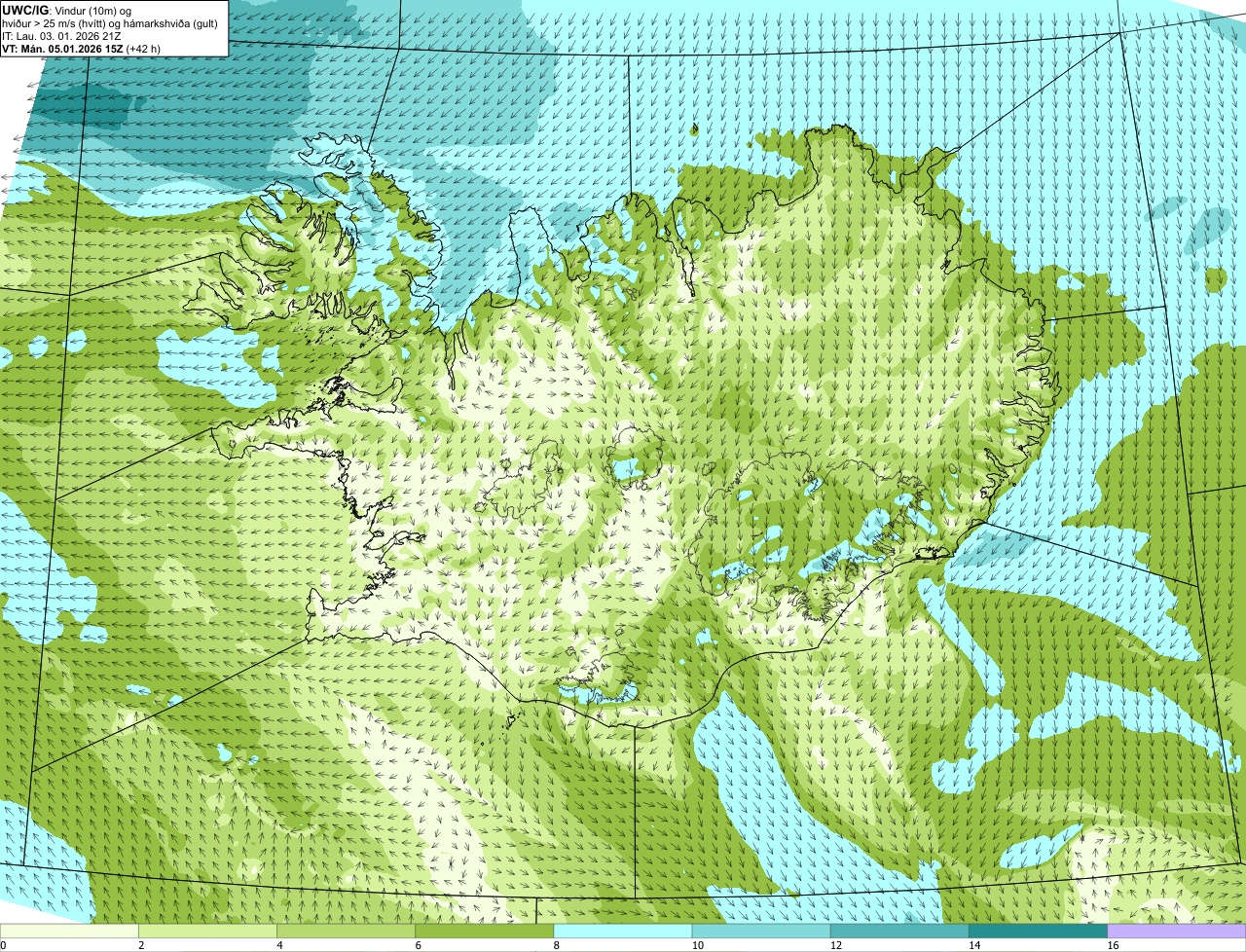Click the '0' label on the color scale
The width and height of the screenshot is (1246, 952).
tap(3, 945)
